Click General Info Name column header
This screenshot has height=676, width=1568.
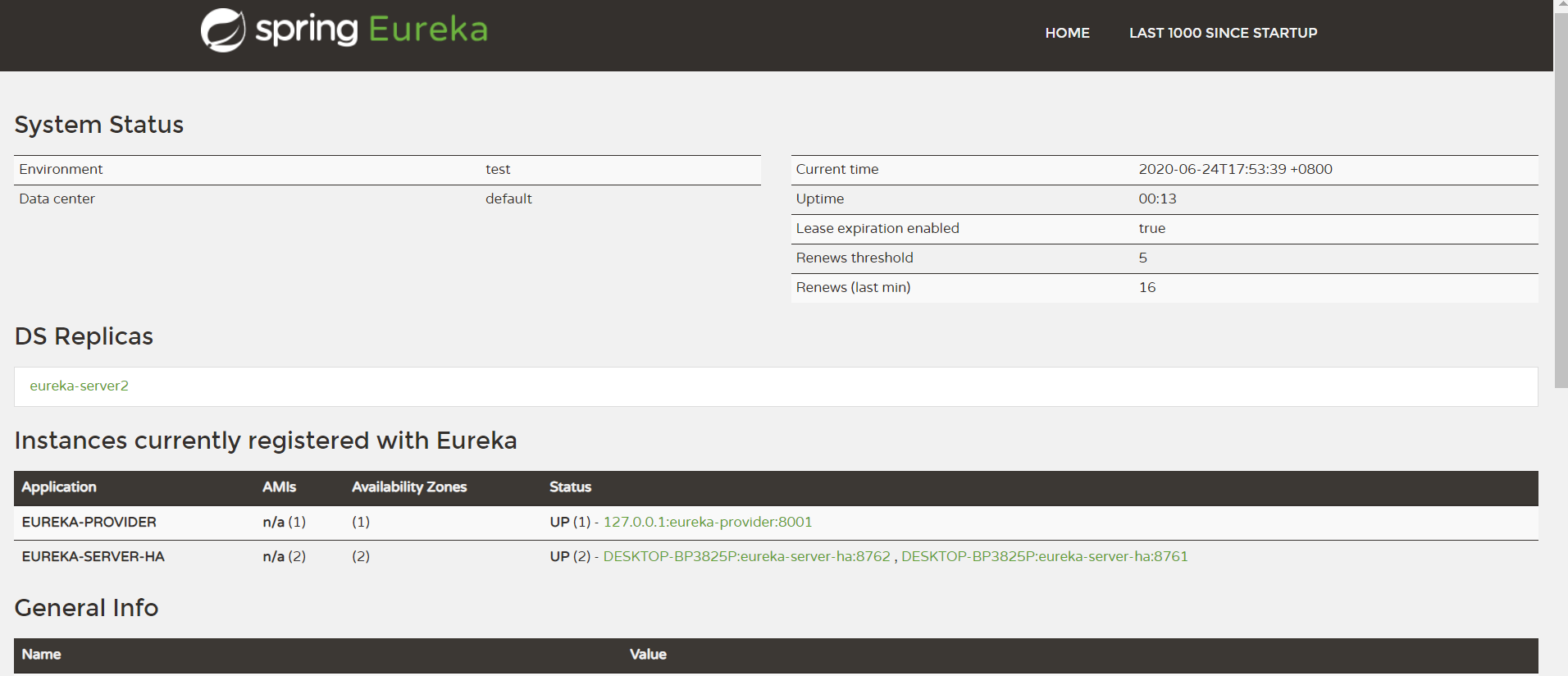point(42,654)
